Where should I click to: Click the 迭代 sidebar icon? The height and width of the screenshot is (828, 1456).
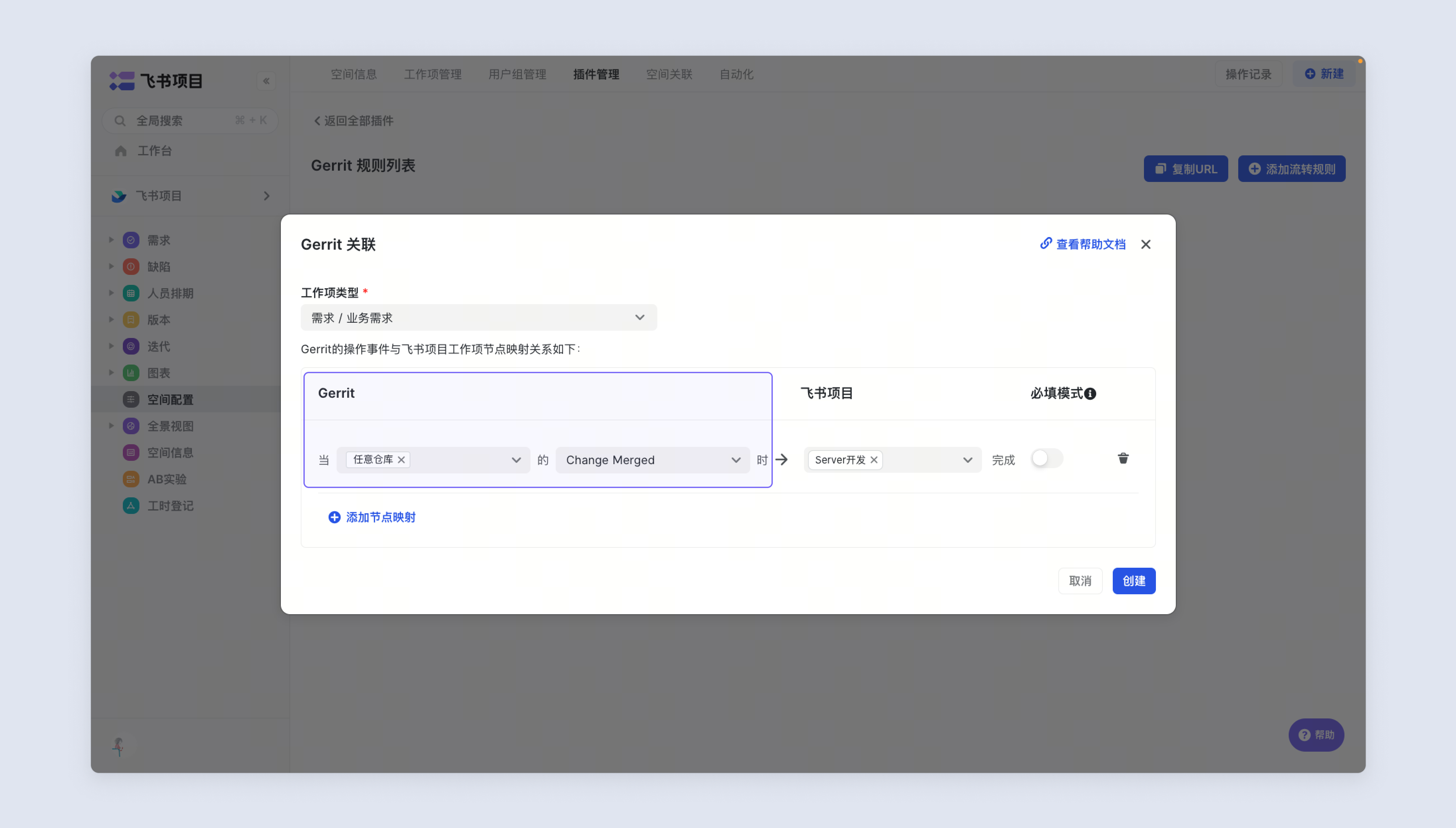coord(131,346)
